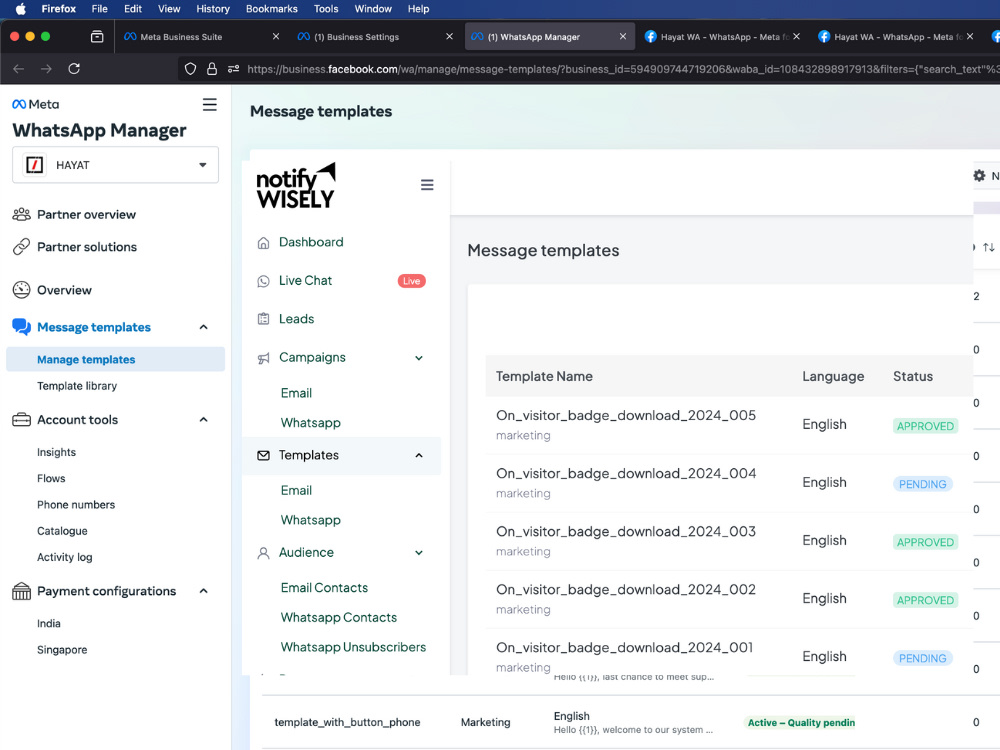Collapse the Payment configurations chevron
Screen dimensions: 1000x750
coord(203,591)
